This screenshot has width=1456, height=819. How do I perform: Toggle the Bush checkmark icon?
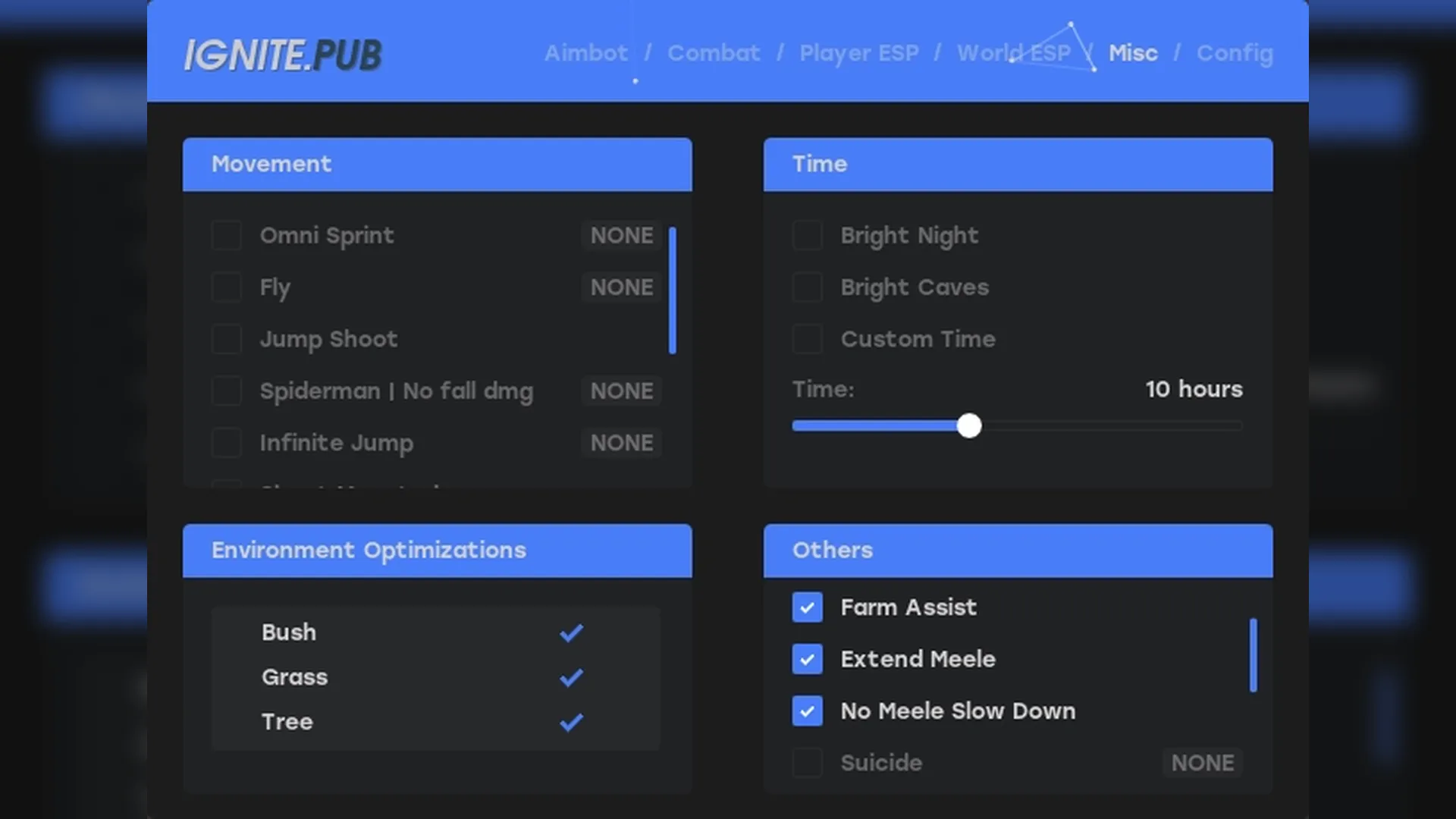click(571, 632)
